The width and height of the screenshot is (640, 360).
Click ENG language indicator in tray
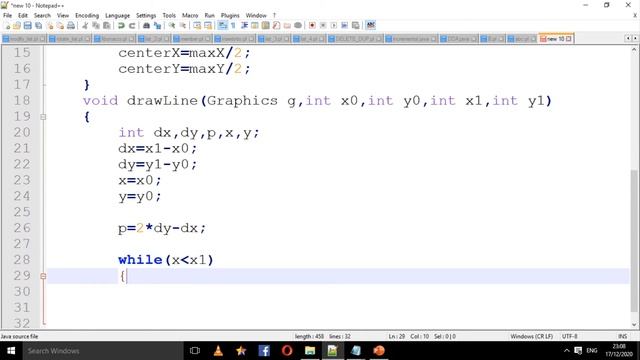[592, 351]
